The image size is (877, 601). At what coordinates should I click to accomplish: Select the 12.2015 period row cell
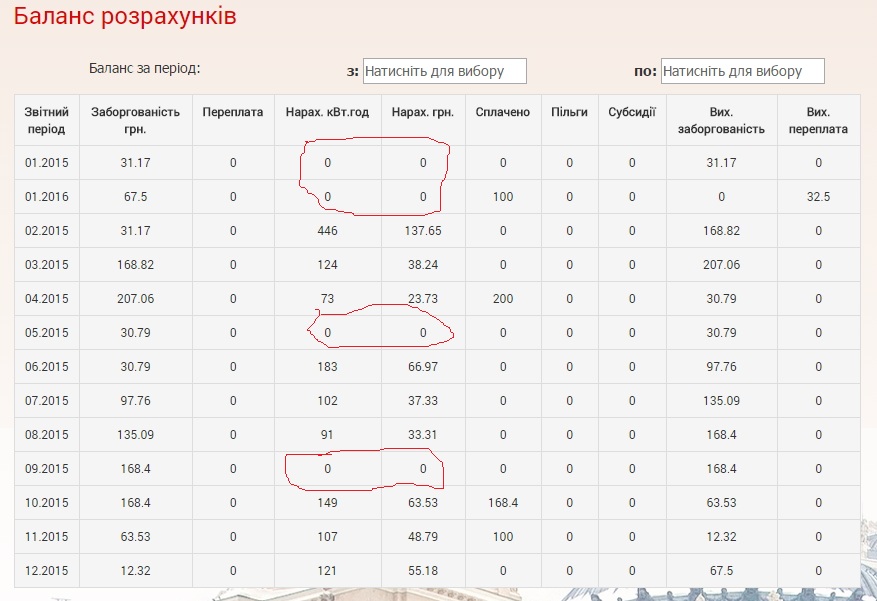46,571
